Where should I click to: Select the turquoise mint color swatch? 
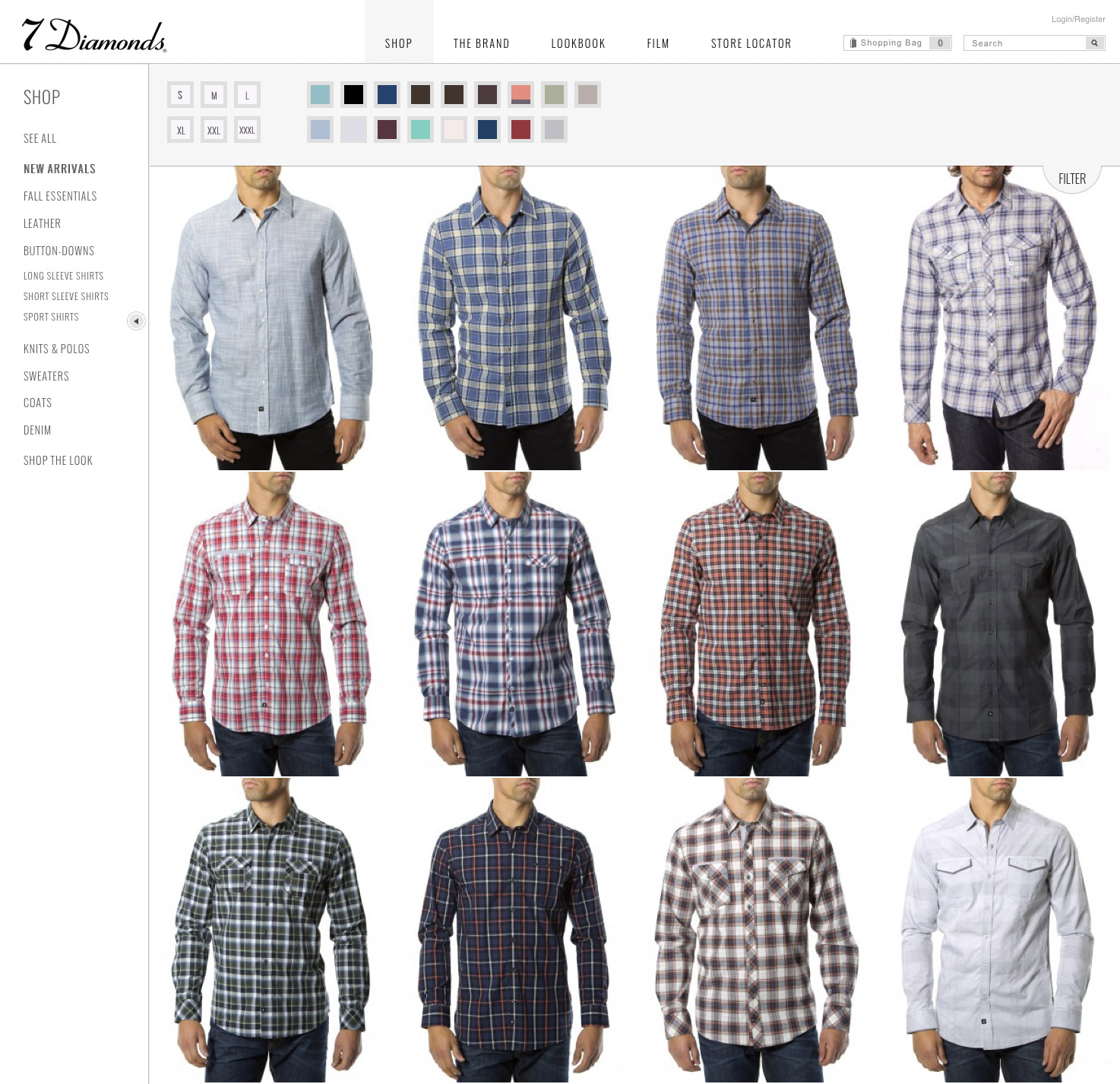pos(420,130)
